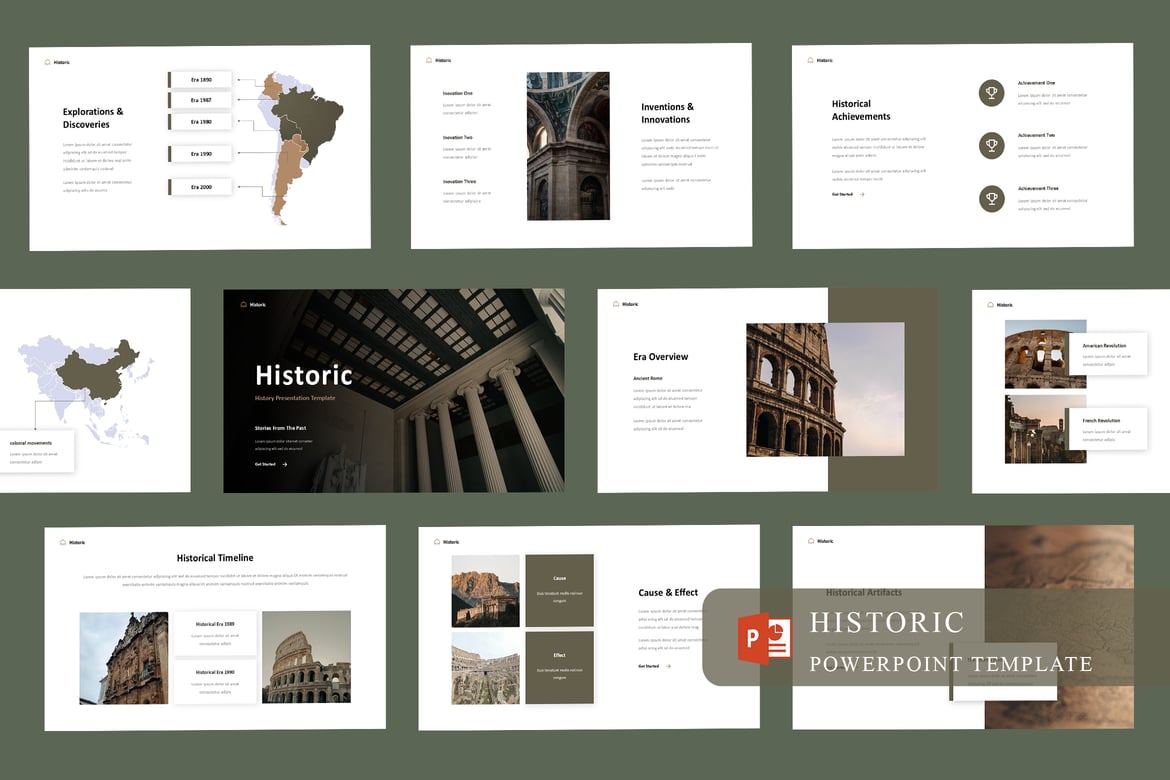Click Get Started on the Historical Achievements slide

[x=842, y=194]
